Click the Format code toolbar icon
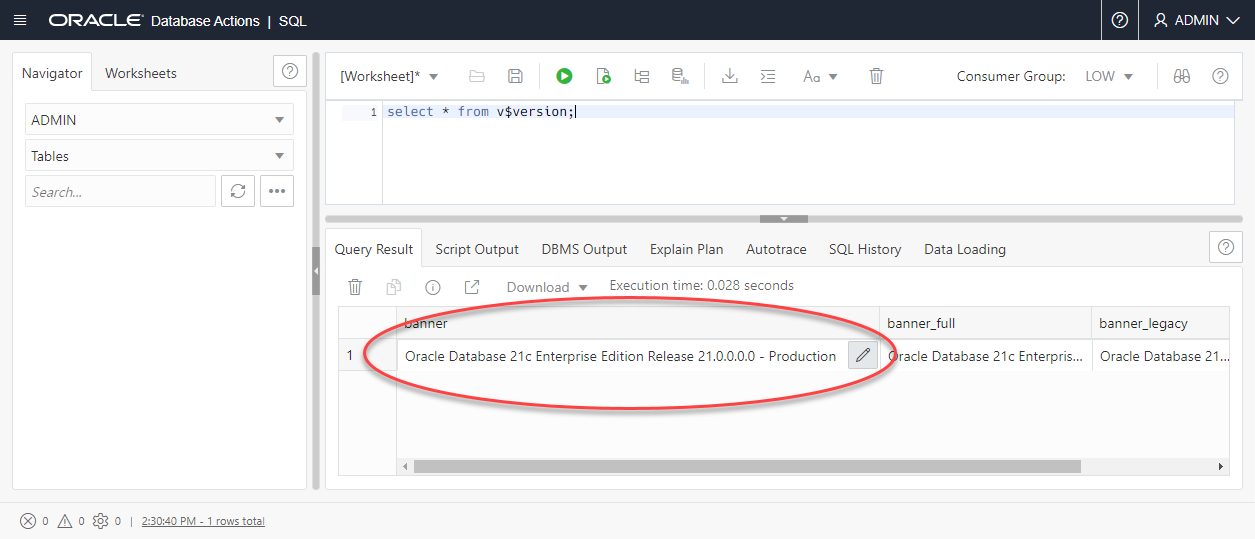The height and width of the screenshot is (539, 1255). [x=768, y=76]
